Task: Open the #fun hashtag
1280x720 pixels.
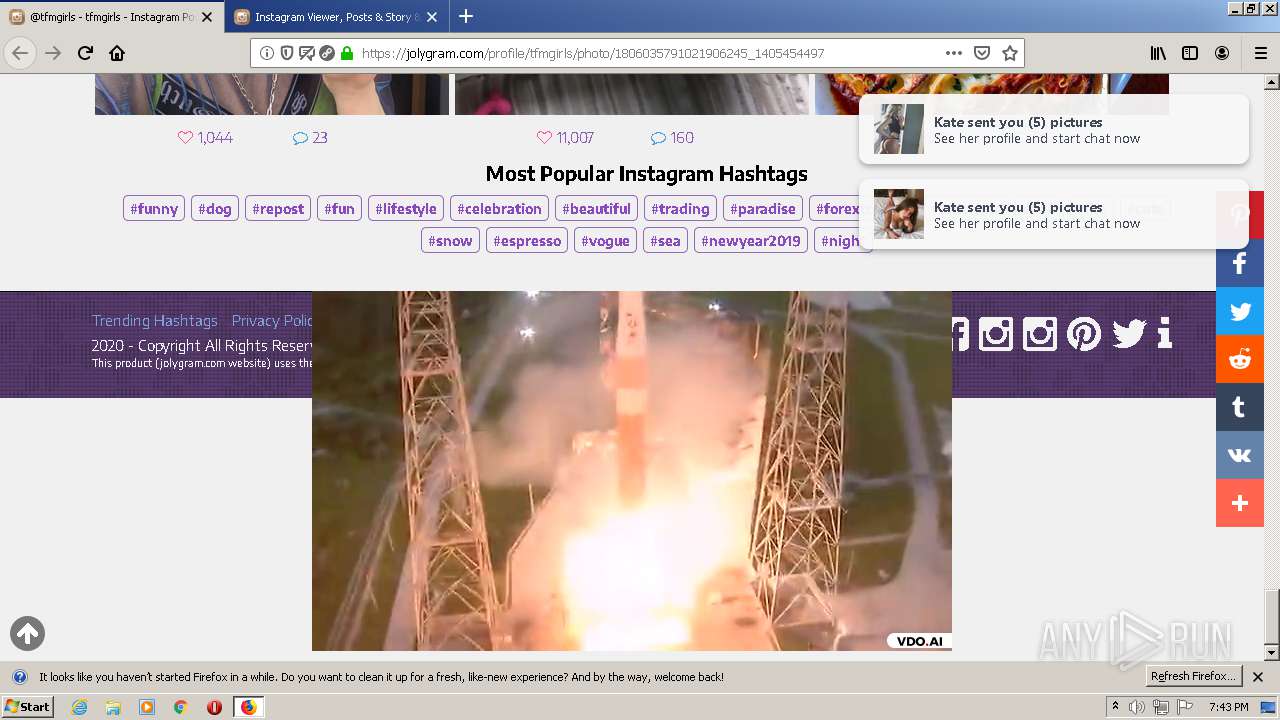Action: pyautogui.click(x=340, y=209)
